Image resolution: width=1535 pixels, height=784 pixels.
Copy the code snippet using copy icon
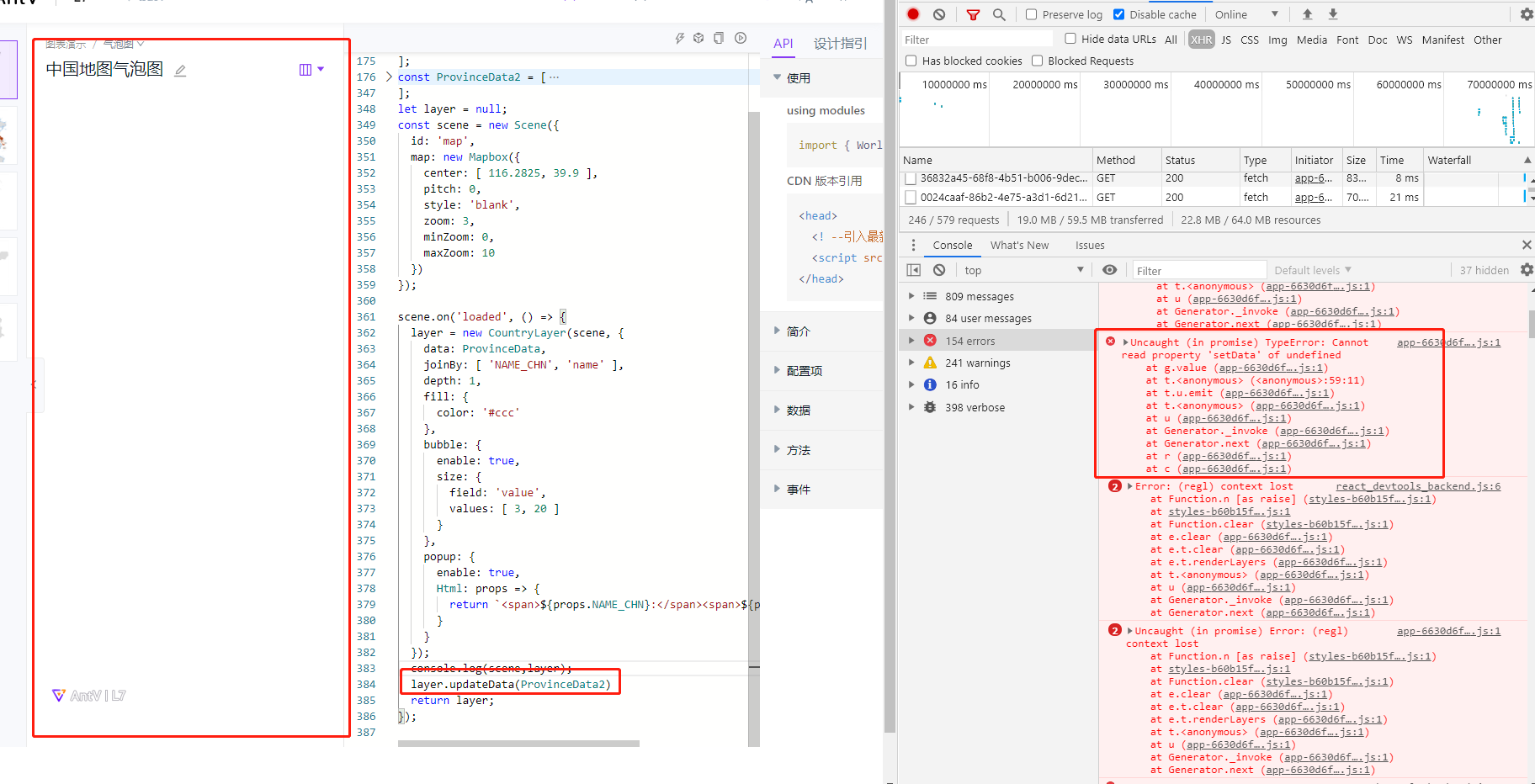coord(718,38)
